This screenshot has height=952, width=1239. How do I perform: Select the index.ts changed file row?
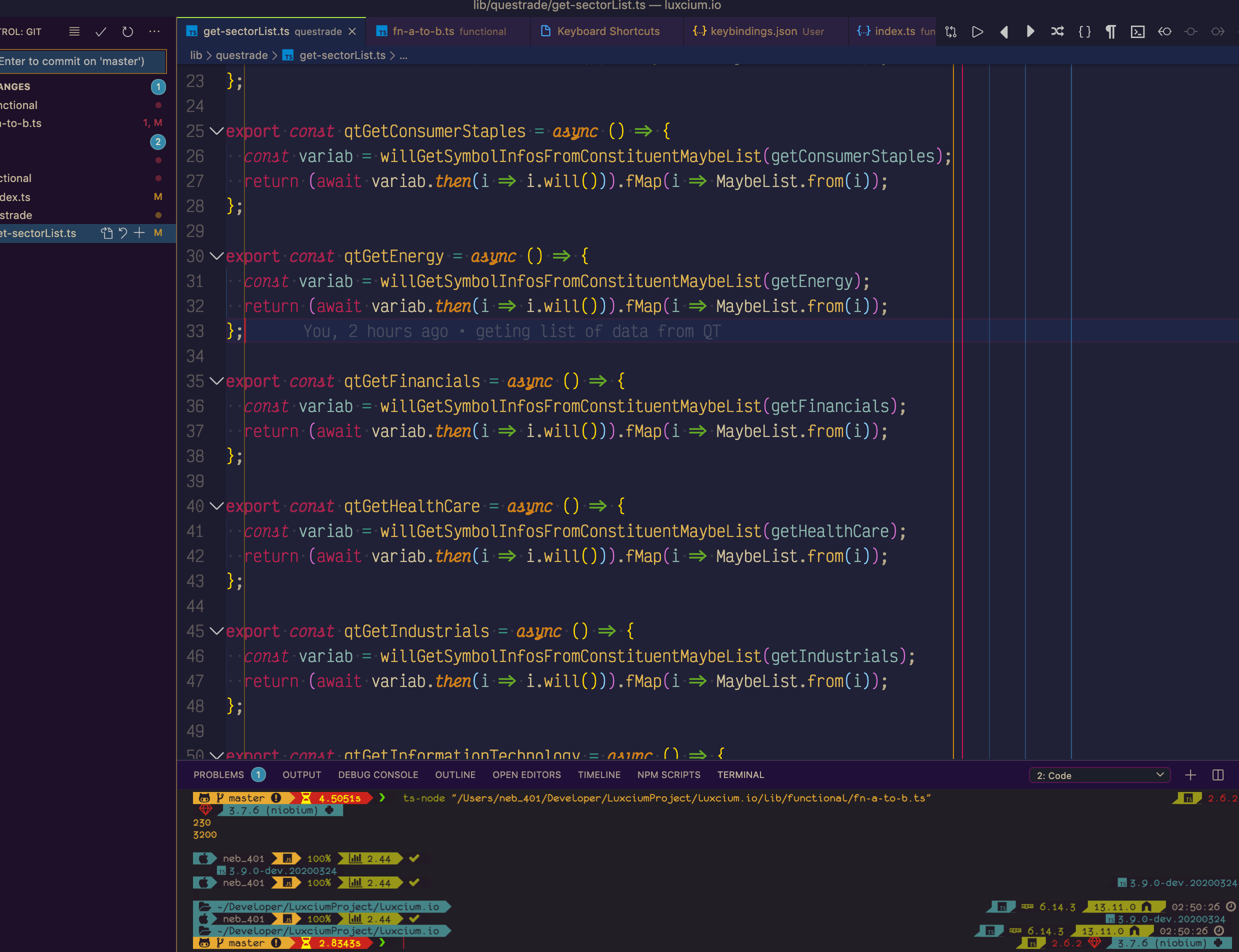tap(88, 196)
